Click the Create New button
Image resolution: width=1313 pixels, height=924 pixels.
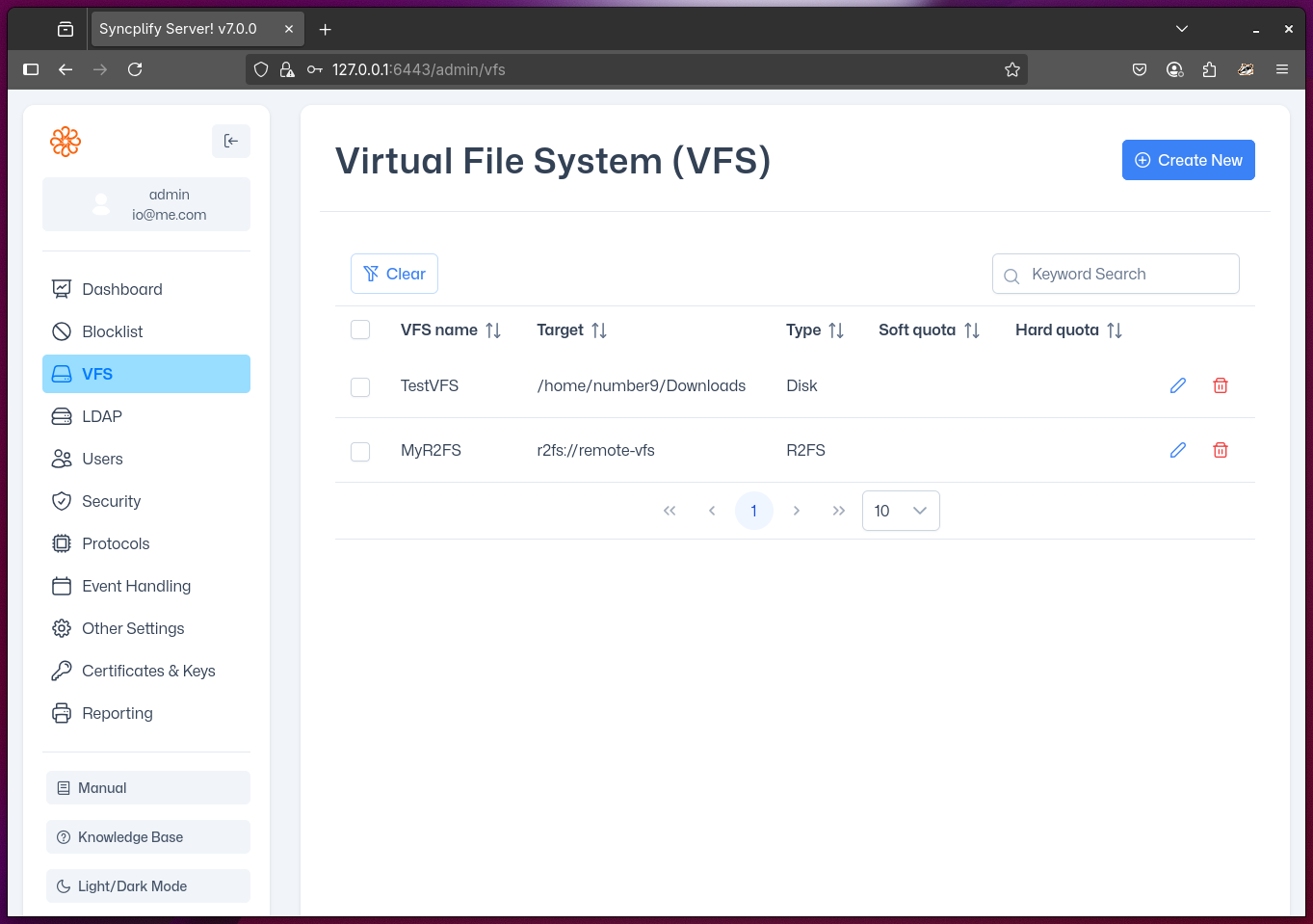[1188, 160]
